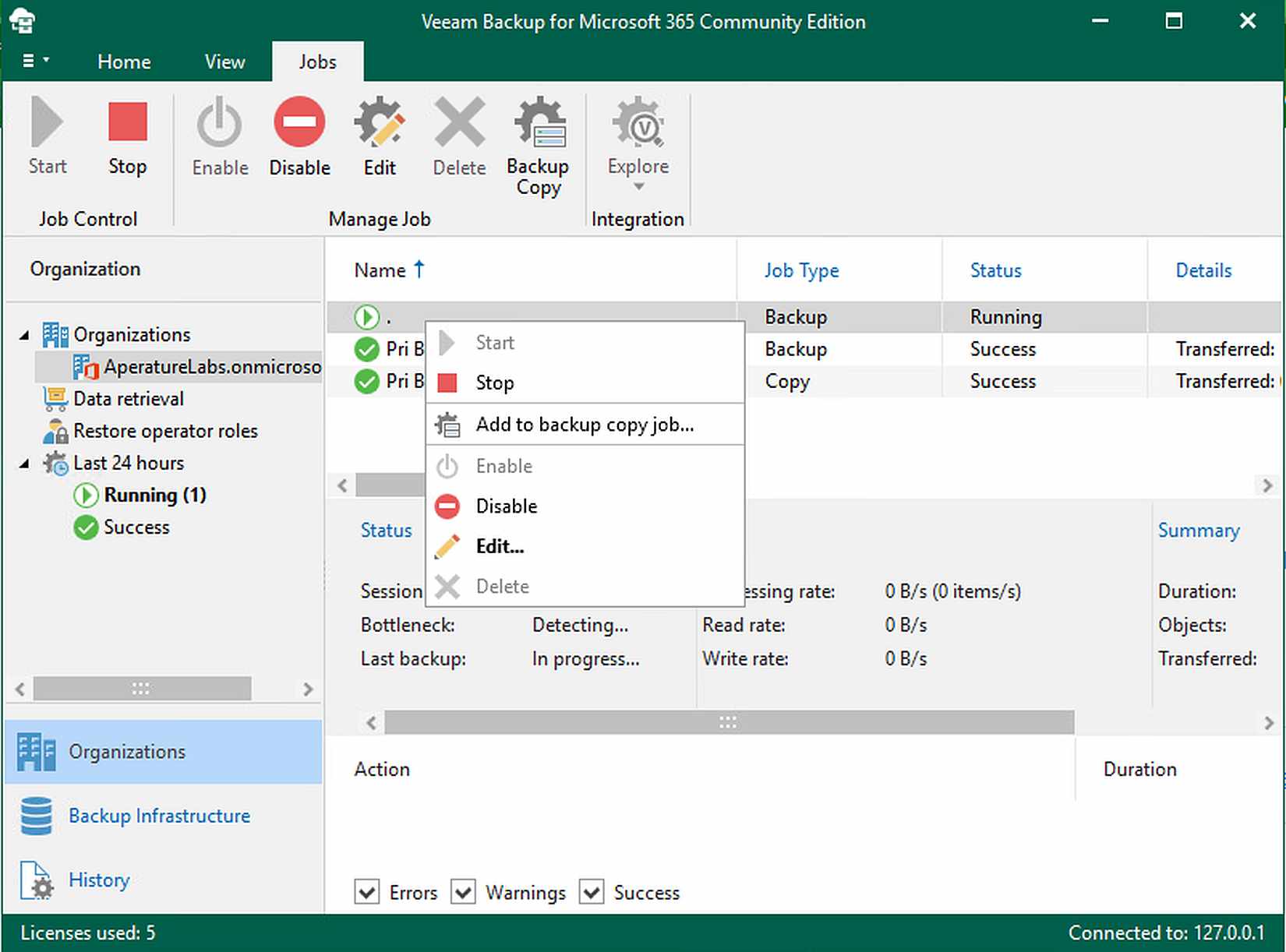Choose Enable from the context menu
Image resolution: width=1286 pixels, height=952 pixels.
click(585, 466)
